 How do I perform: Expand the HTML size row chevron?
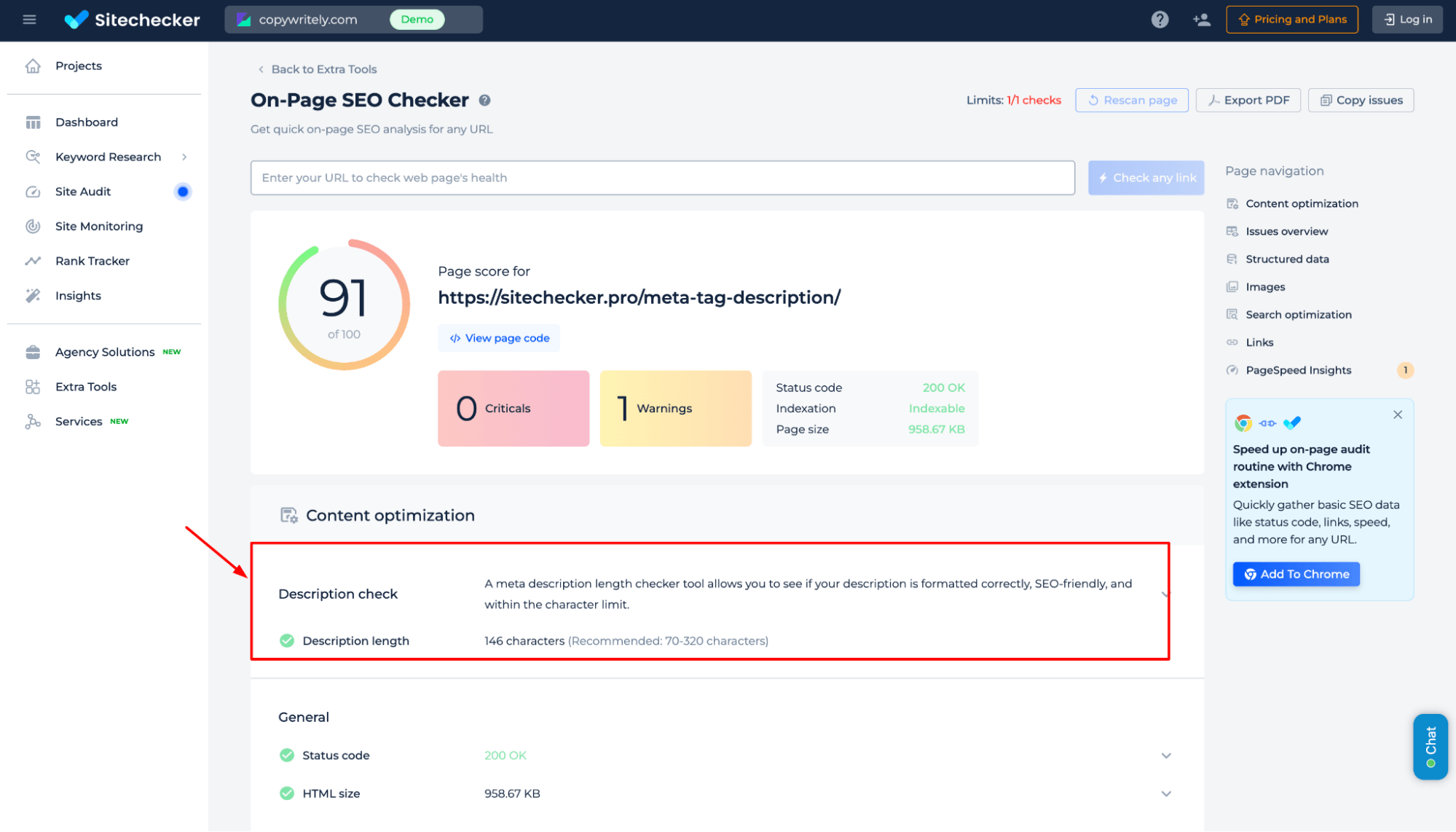click(1166, 793)
